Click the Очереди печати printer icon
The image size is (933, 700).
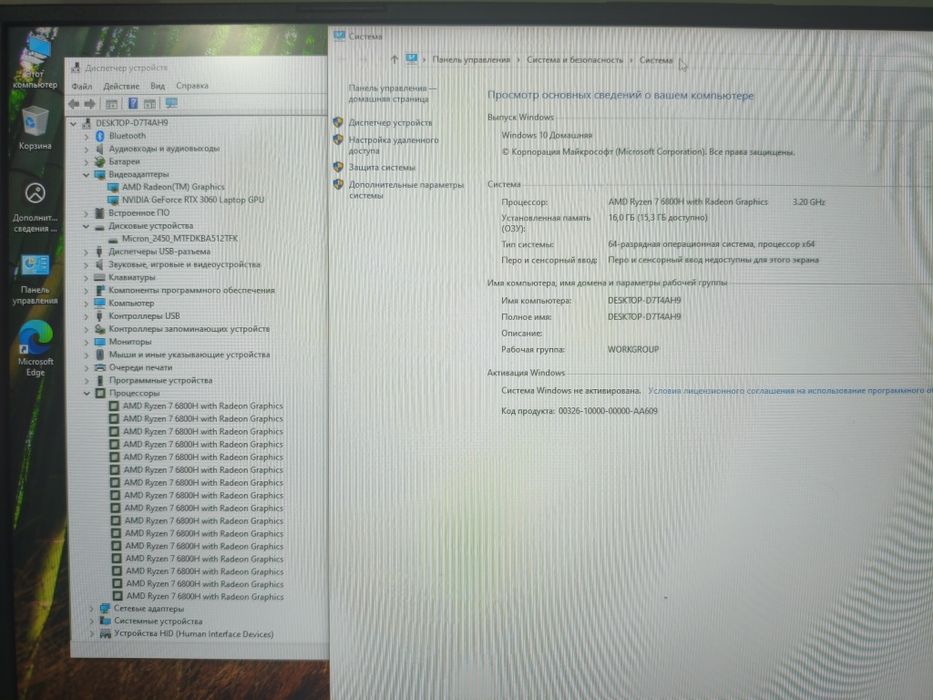point(99,367)
